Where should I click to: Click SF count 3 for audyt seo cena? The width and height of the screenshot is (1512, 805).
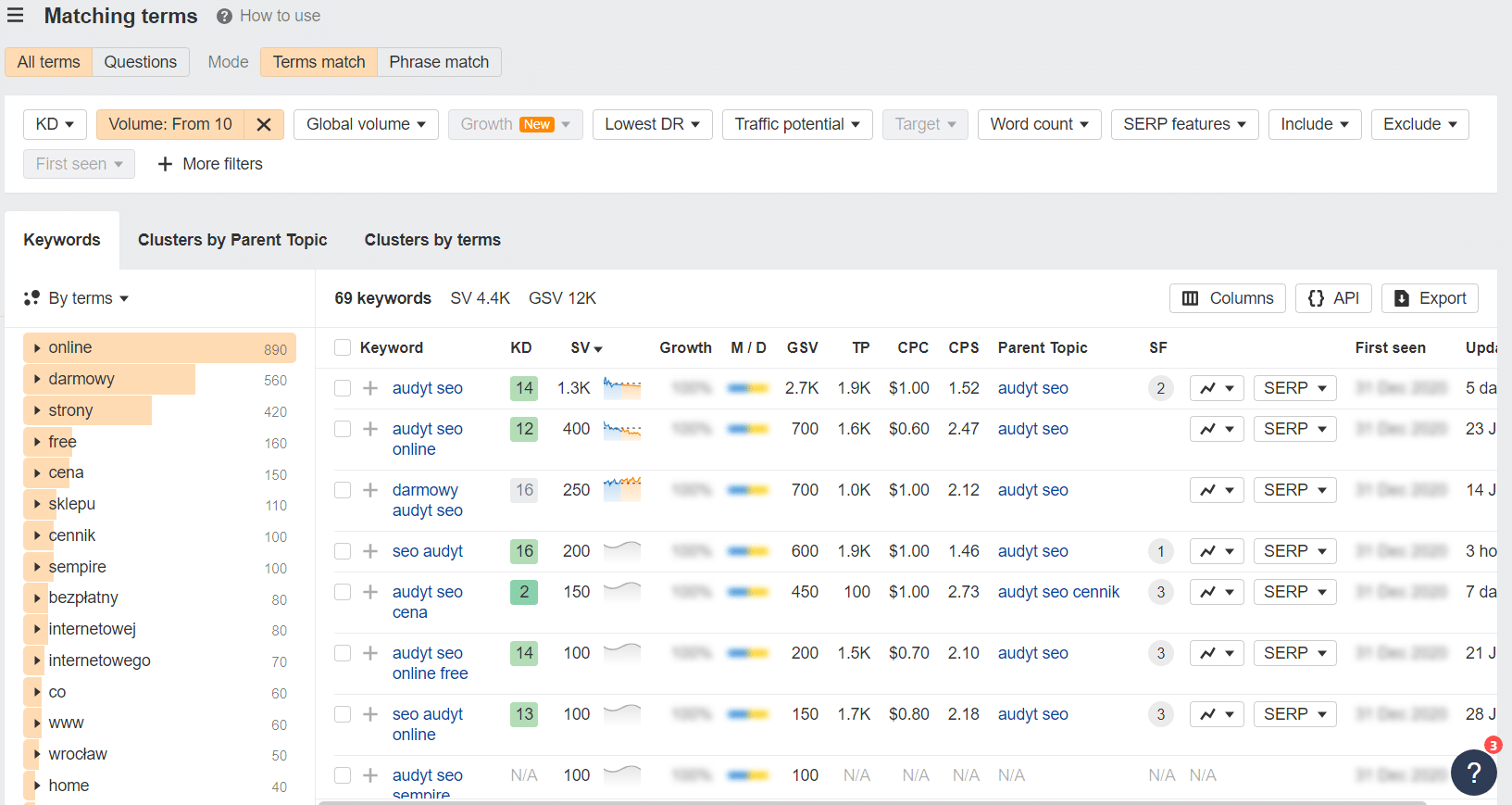(1160, 592)
